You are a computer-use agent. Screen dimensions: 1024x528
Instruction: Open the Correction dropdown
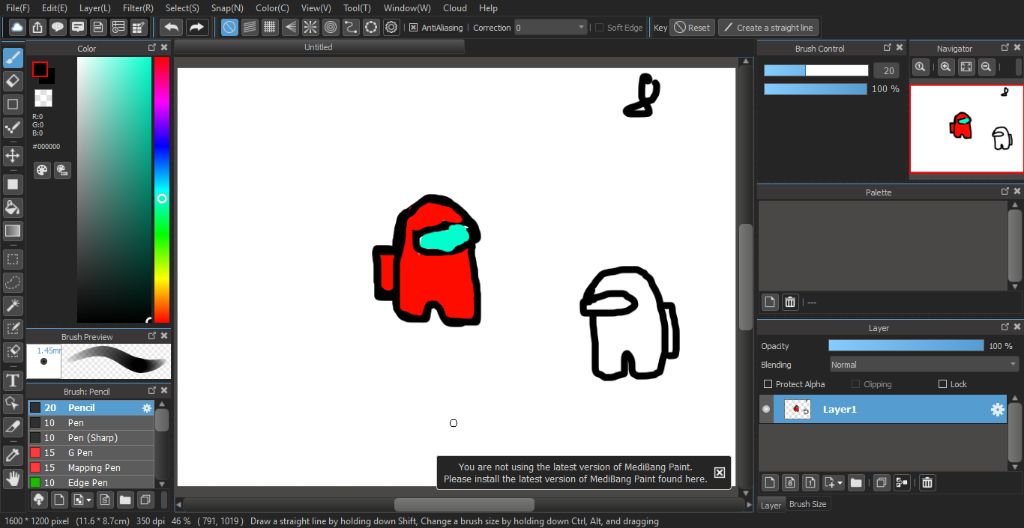click(x=551, y=27)
